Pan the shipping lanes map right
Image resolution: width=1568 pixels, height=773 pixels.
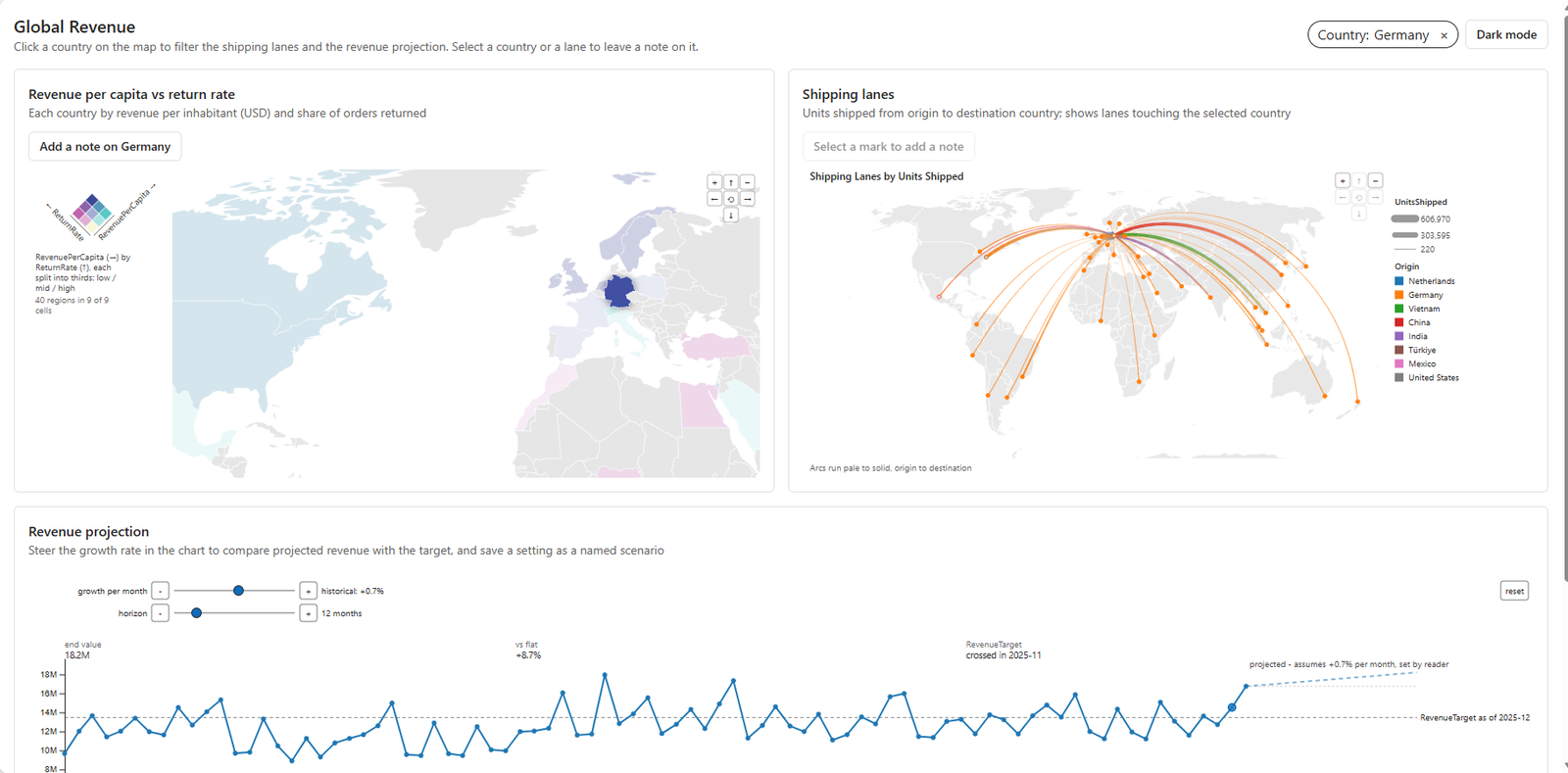pyautogui.click(x=1376, y=197)
